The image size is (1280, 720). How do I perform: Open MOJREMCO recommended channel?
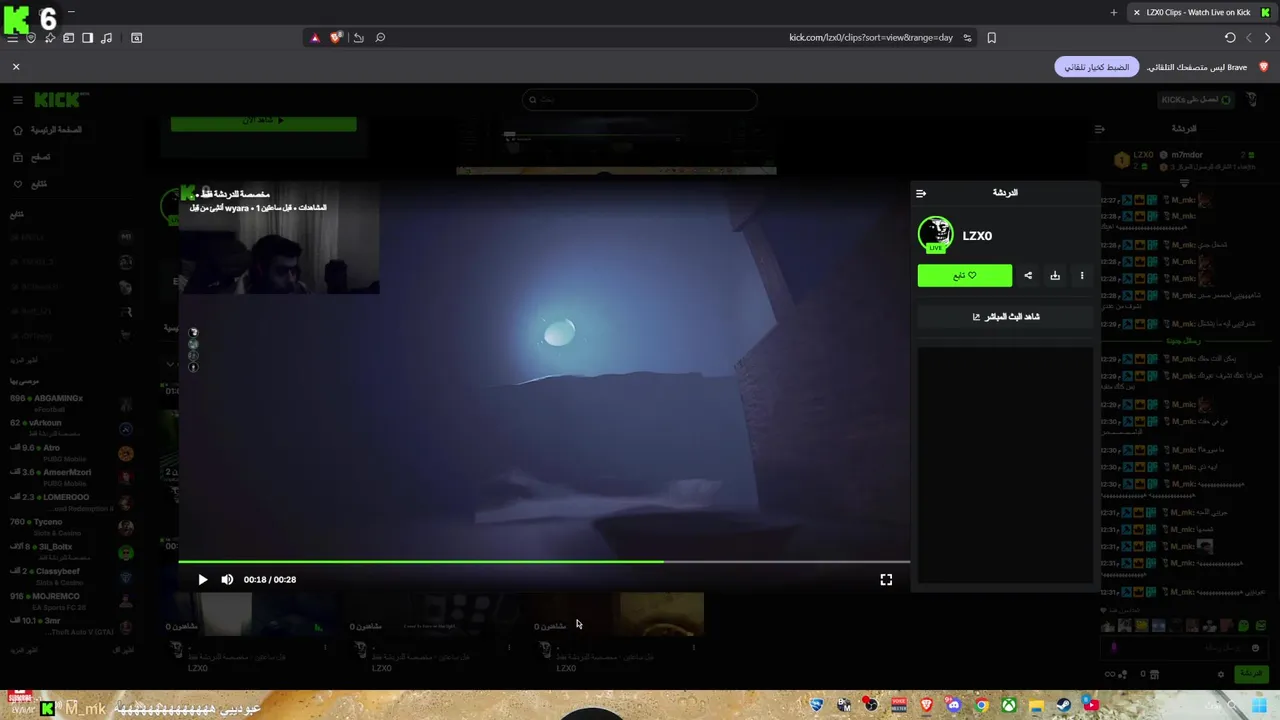point(70,601)
